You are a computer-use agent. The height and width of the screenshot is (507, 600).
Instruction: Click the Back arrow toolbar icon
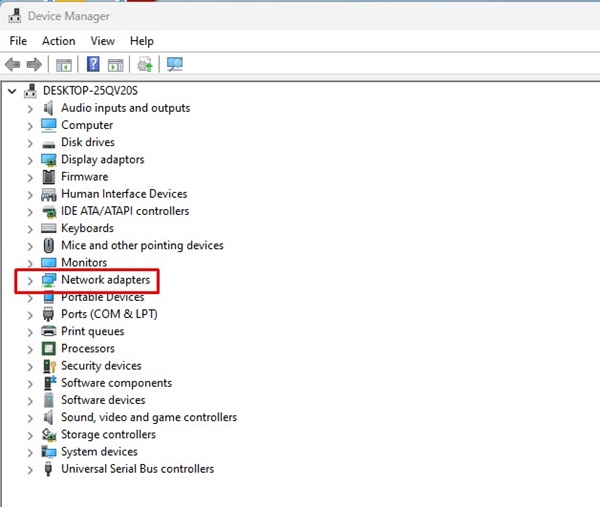coord(13,64)
